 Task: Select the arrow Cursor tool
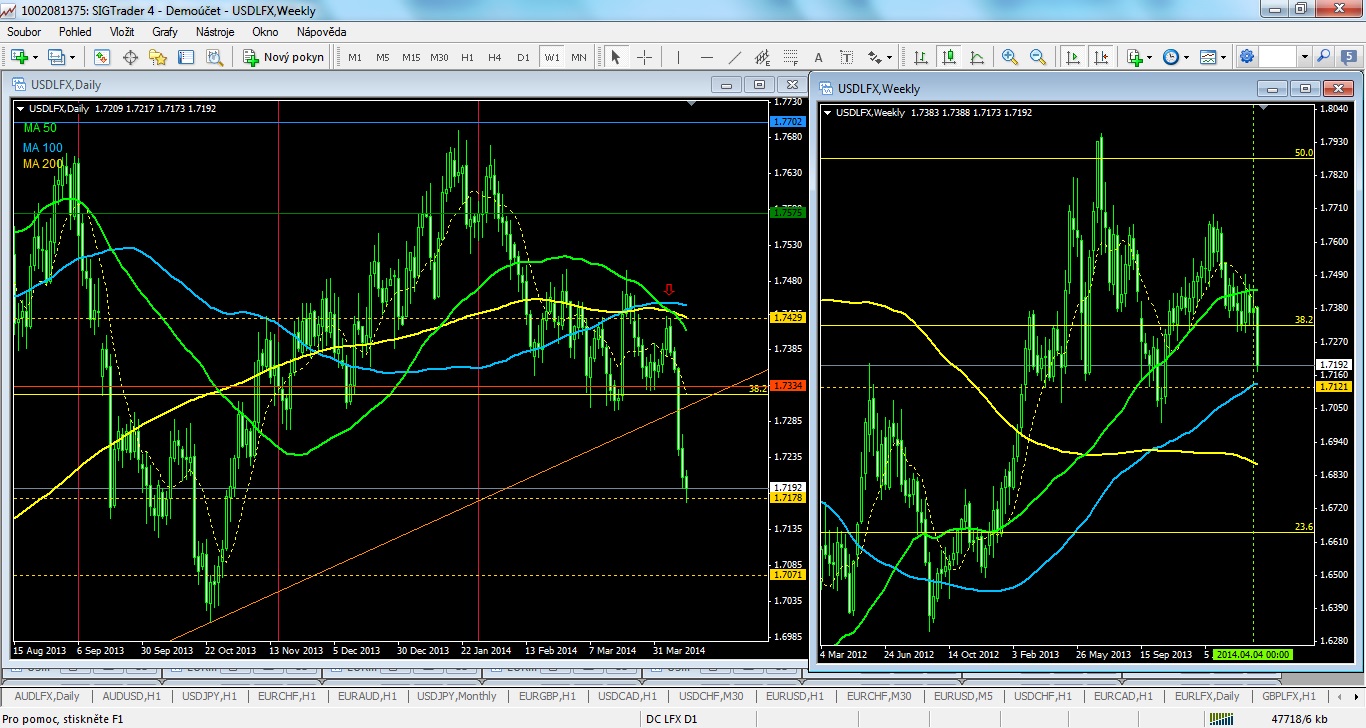(x=616, y=57)
